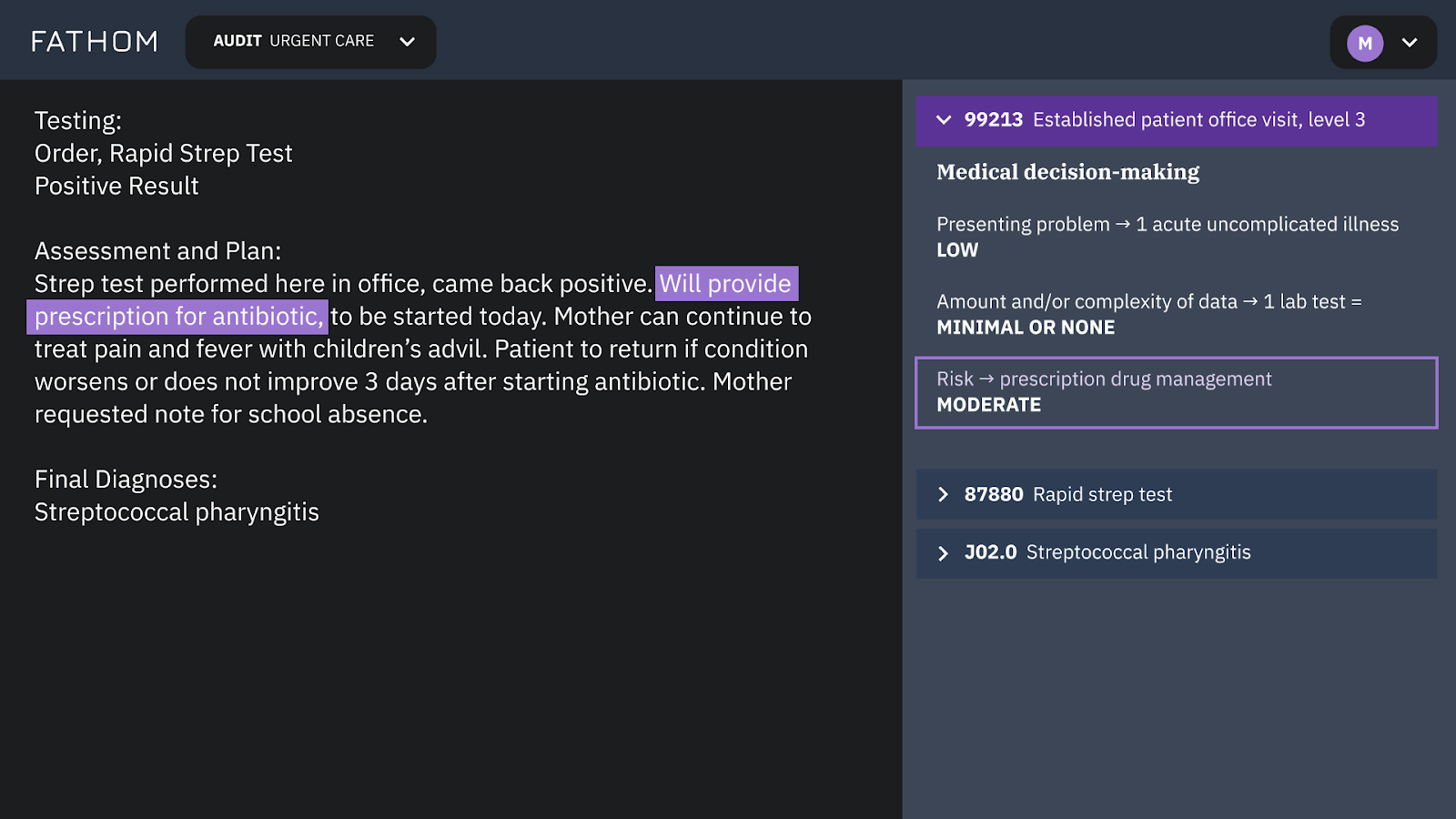Open the Audit Urgent Care dropdown

coord(310,42)
